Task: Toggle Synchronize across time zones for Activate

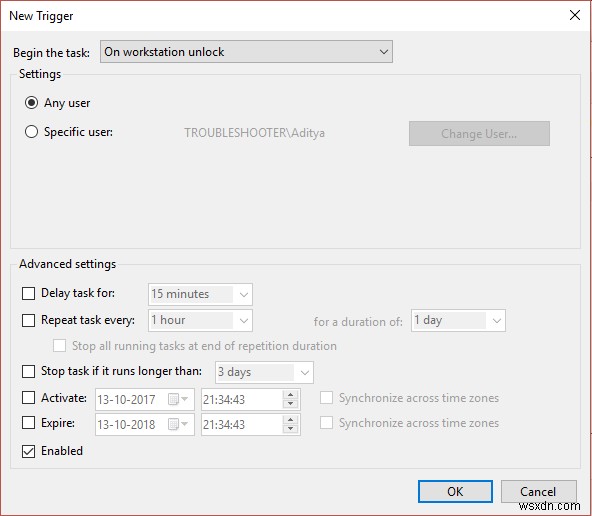Action: pyautogui.click(x=326, y=398)
